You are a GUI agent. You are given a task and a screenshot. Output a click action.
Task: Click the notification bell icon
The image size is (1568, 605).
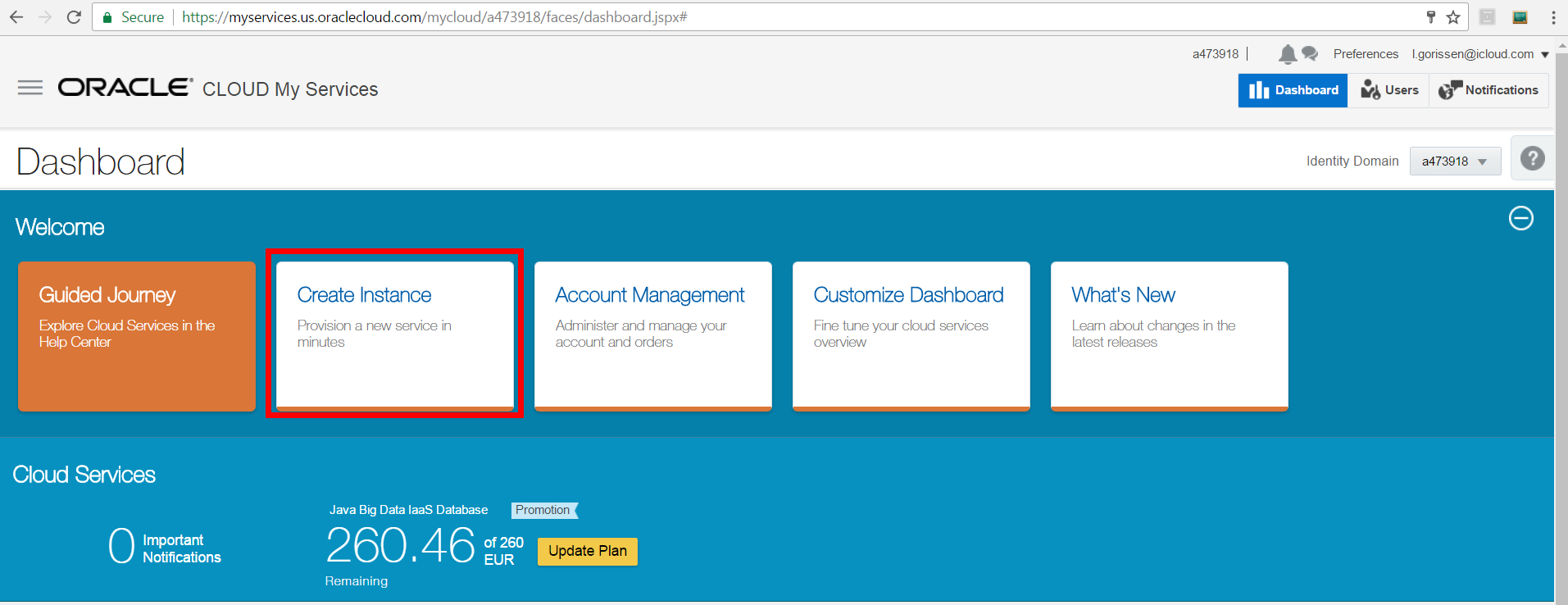point(1287,54)
